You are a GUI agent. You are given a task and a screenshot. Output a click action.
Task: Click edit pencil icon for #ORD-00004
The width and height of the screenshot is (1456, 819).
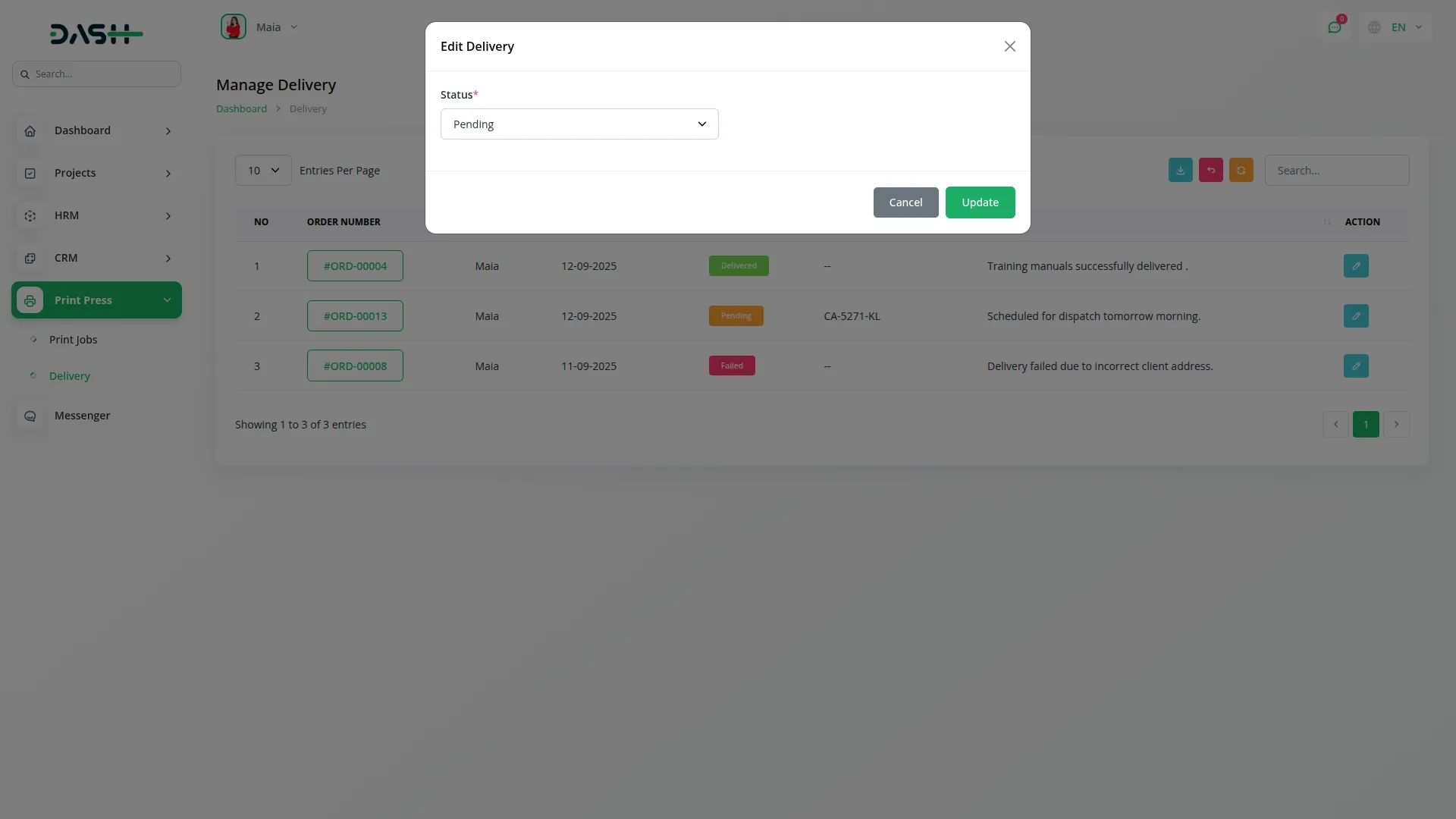pyautogui.click(x=1356, y=266)
